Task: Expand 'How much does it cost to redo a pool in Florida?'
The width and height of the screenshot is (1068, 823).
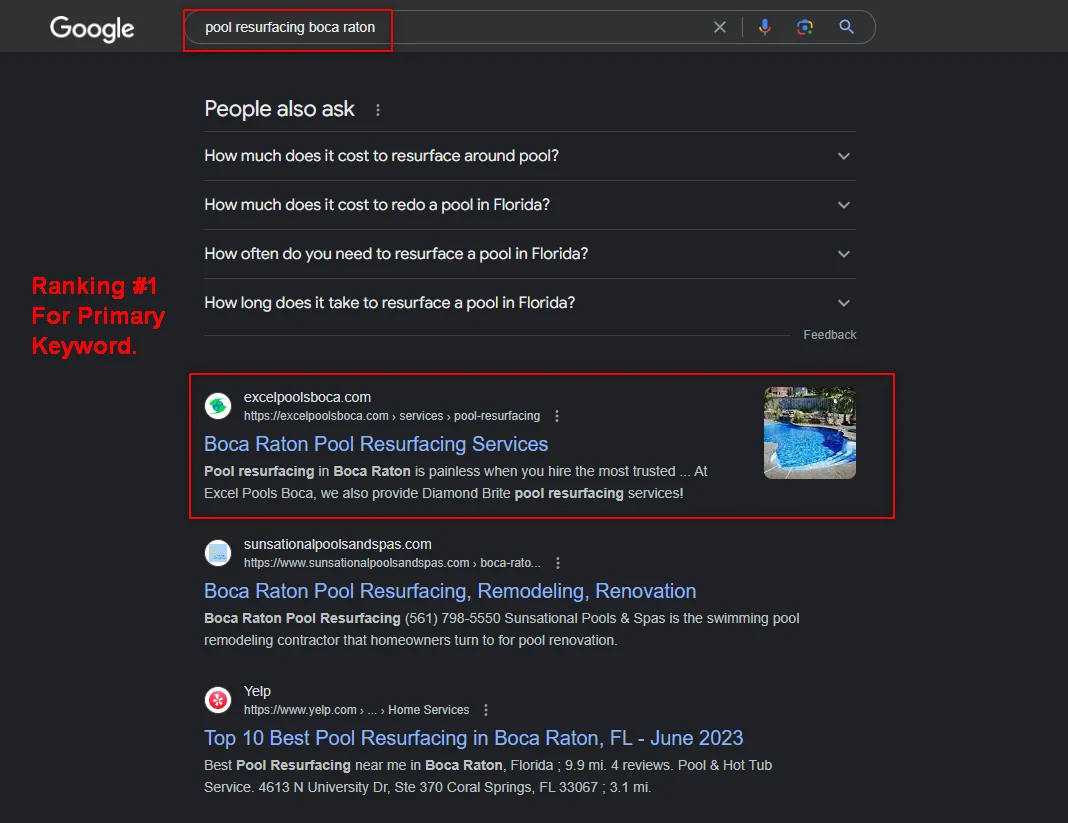Action: 530,205
